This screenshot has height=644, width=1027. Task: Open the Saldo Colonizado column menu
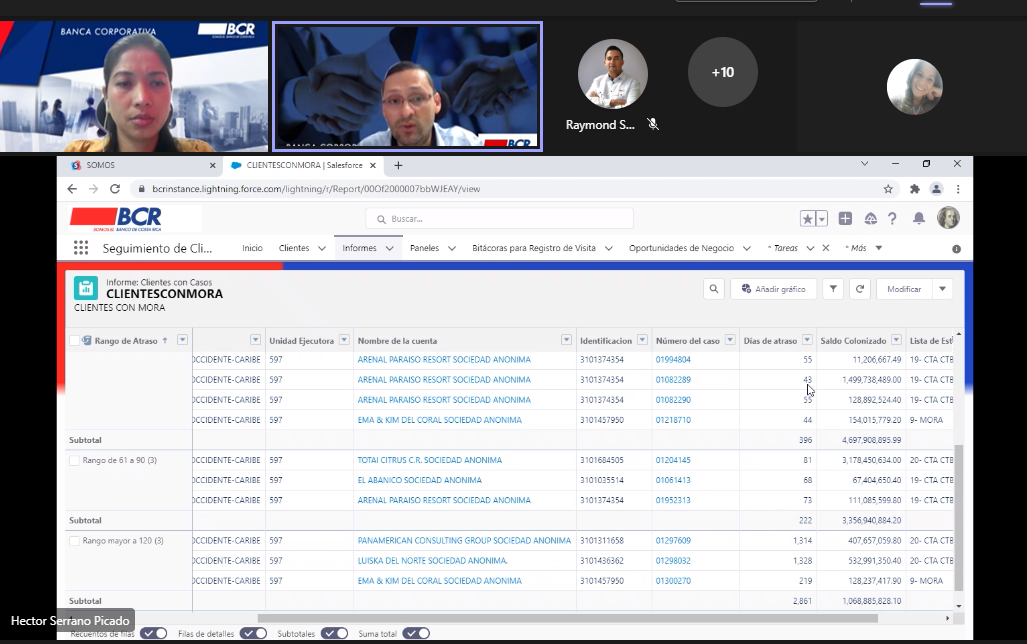(896, 340)
